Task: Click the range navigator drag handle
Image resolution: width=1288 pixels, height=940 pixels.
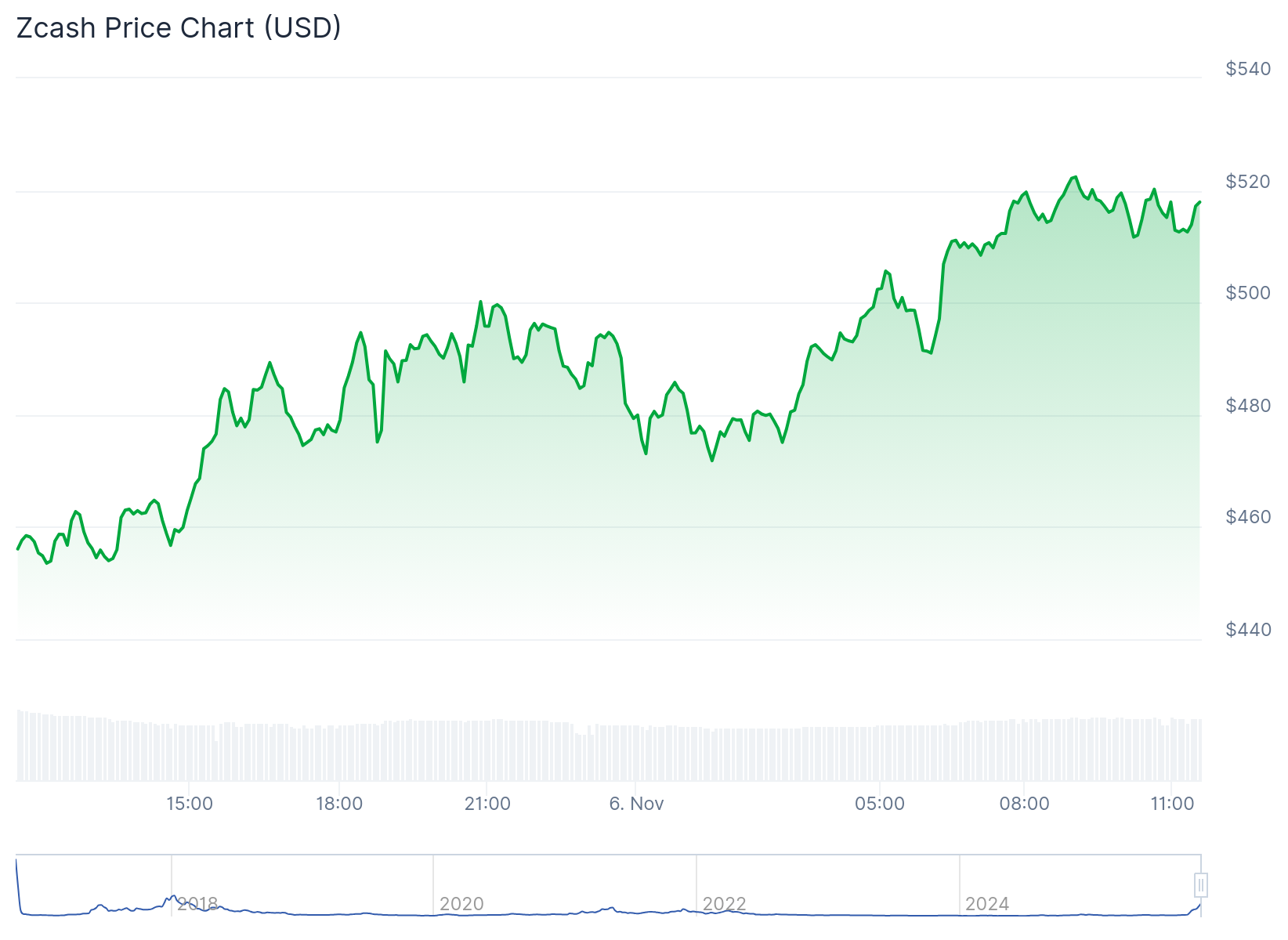Action: coord(1201,887)
